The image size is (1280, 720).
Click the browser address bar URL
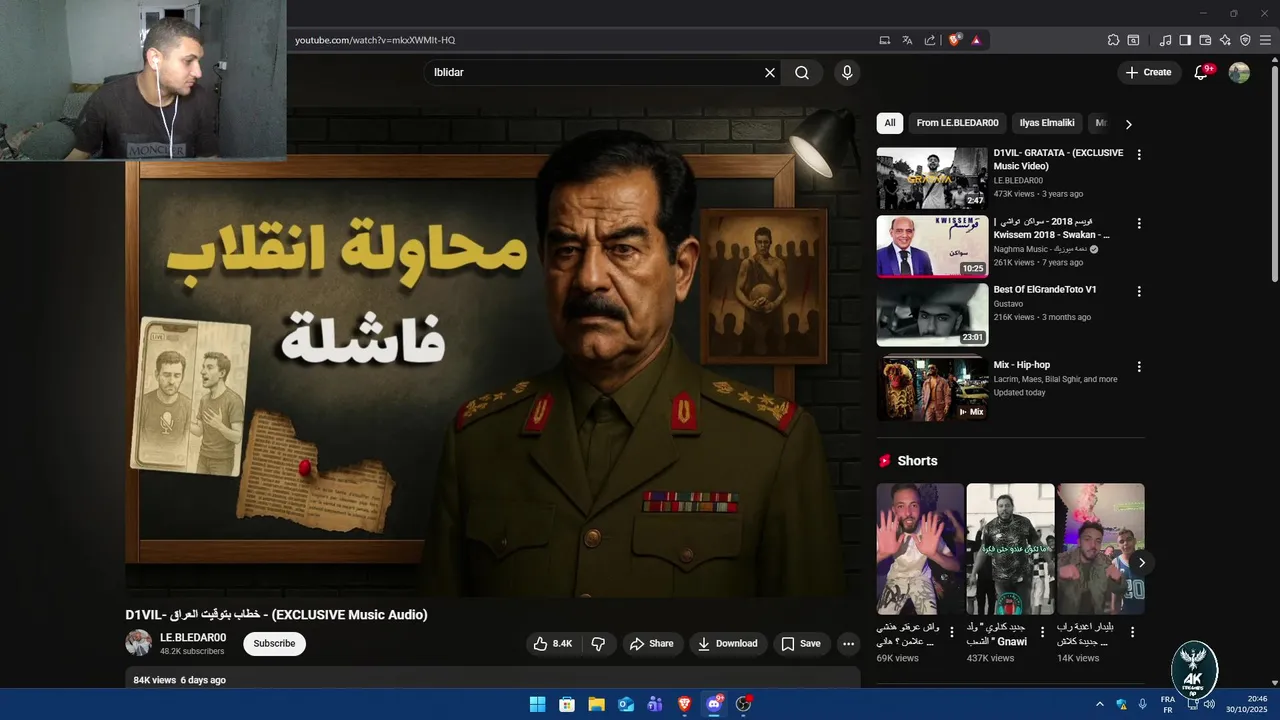click(375, 40)
